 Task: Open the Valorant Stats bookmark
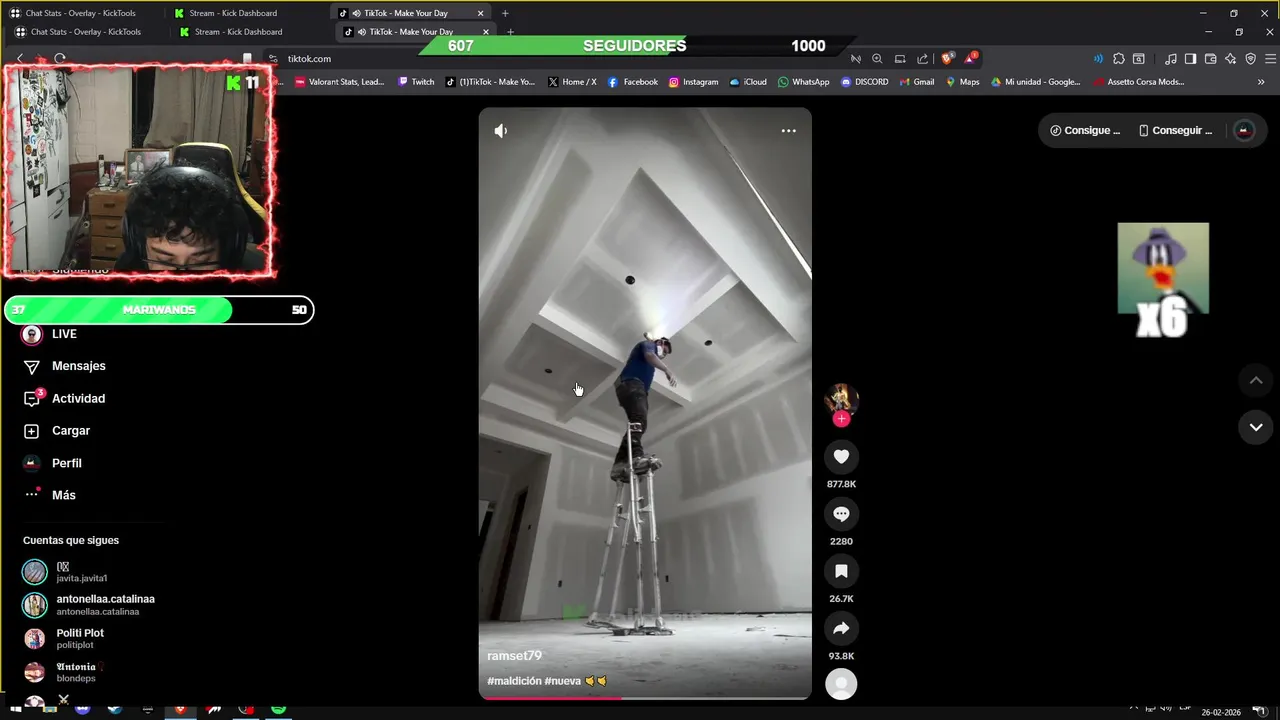(x=340, y=82)
